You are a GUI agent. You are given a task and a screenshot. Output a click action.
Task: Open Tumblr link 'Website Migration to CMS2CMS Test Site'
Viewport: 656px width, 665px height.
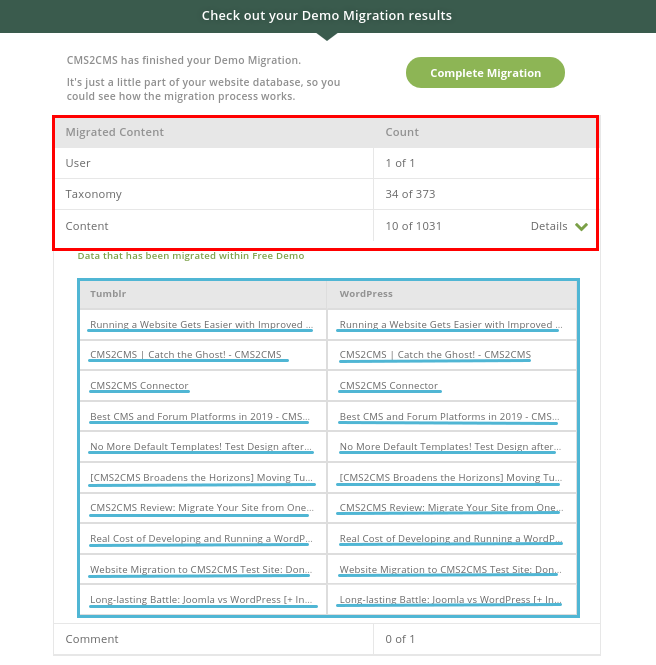201,570
